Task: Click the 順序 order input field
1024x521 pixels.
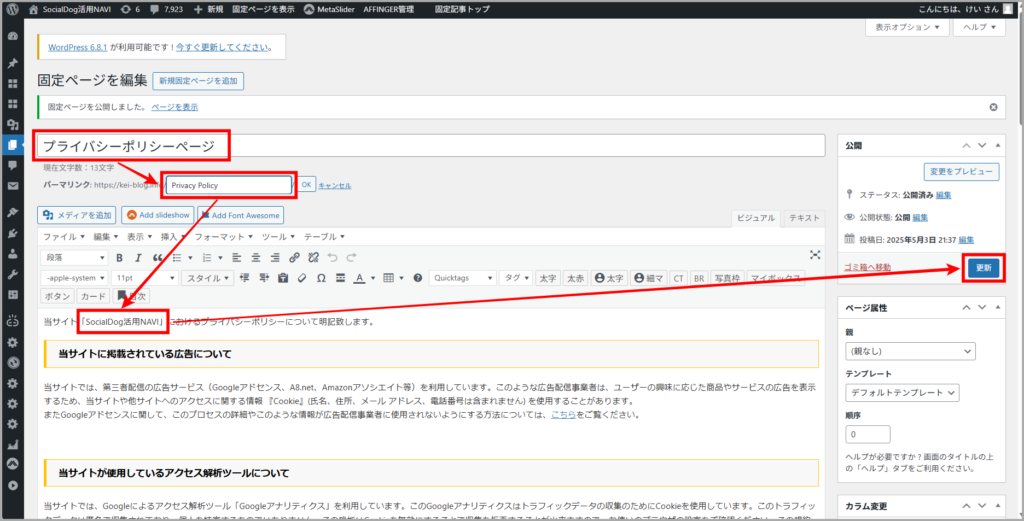Action: pyautogui.click(x=867, y=434)
